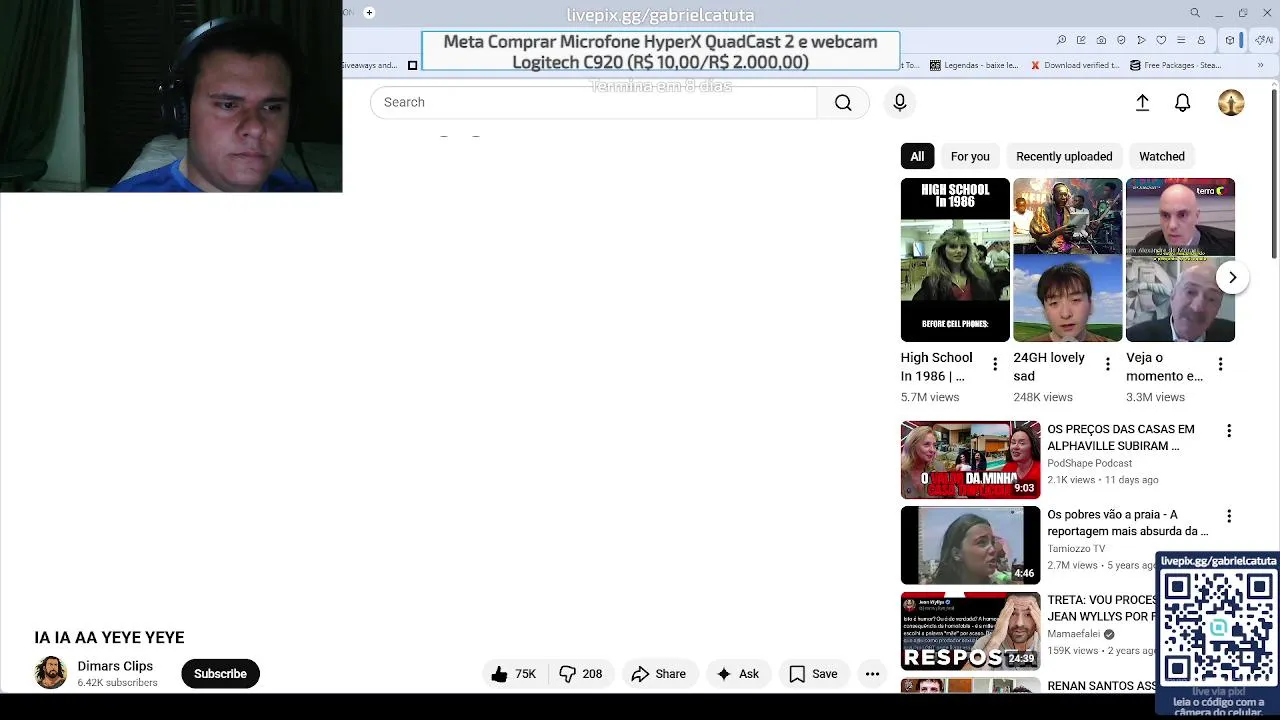Save the video to a playlist

pos(813,674)
